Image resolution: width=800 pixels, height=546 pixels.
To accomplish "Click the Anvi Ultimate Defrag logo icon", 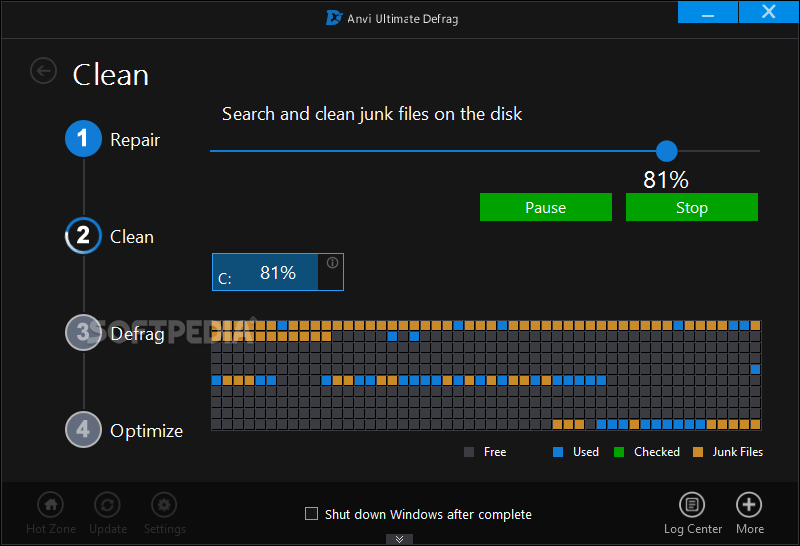I will pyautogui.click(x=334, y=18).
